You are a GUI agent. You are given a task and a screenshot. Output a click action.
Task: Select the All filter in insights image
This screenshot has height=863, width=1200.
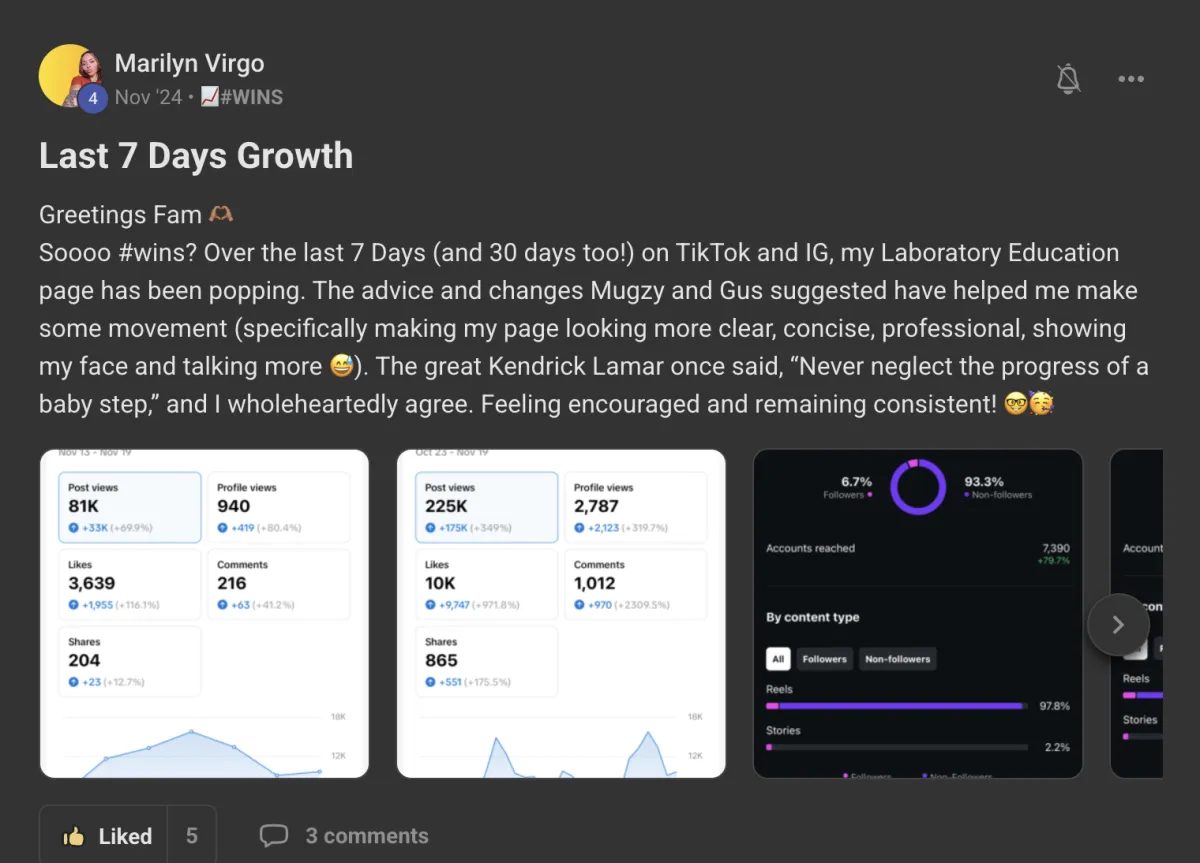pos(778,659)
